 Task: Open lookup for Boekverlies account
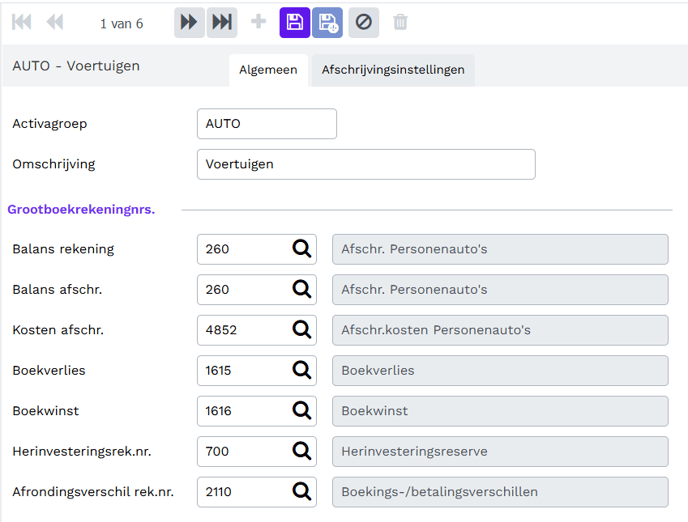coord(302,370)
